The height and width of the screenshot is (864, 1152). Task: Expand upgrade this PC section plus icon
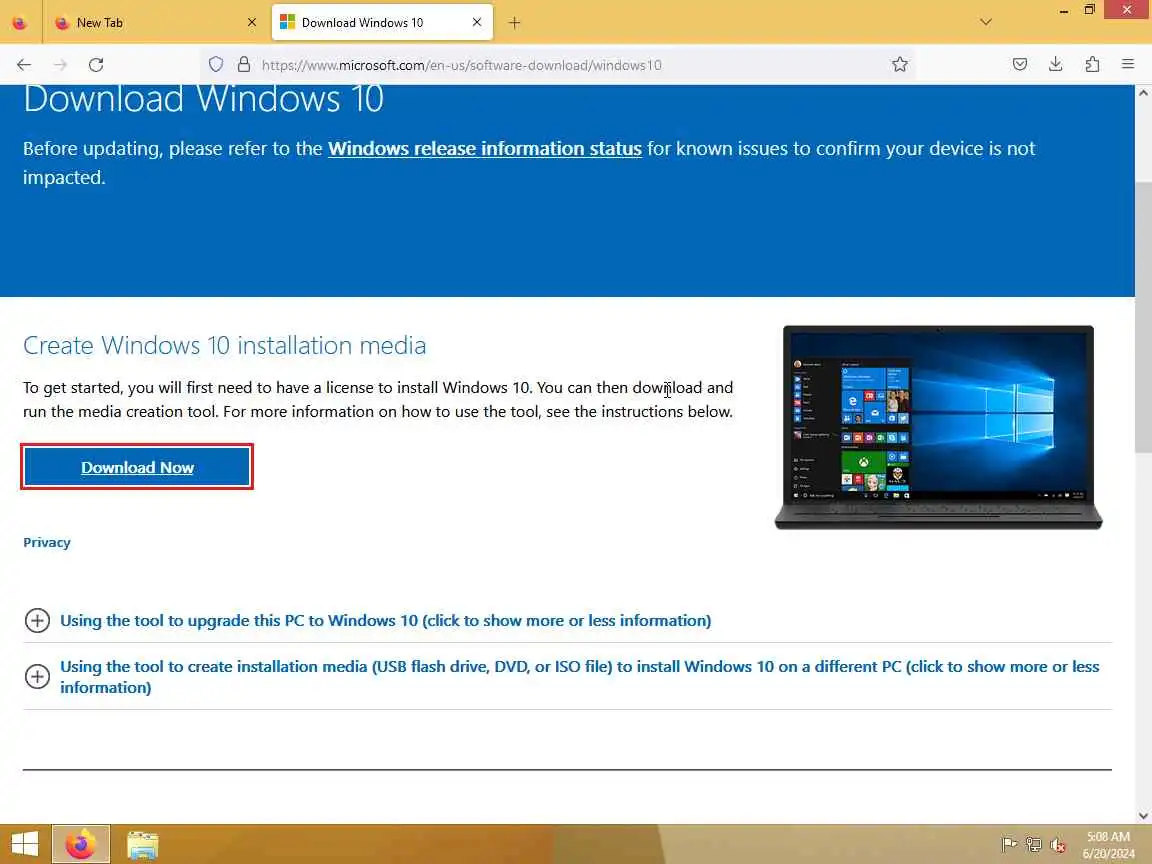pyautogui.click(x=37, y=621)
